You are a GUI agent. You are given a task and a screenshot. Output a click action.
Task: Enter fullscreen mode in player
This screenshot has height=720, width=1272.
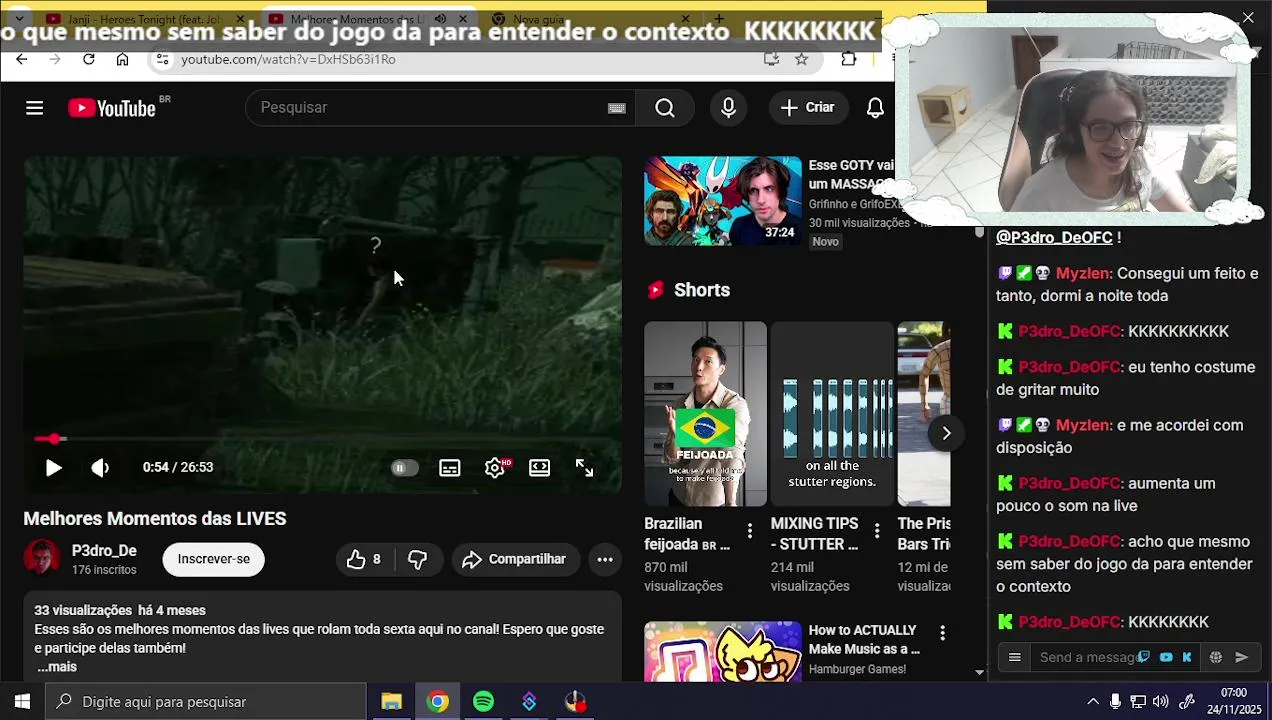tap(585, 467)
